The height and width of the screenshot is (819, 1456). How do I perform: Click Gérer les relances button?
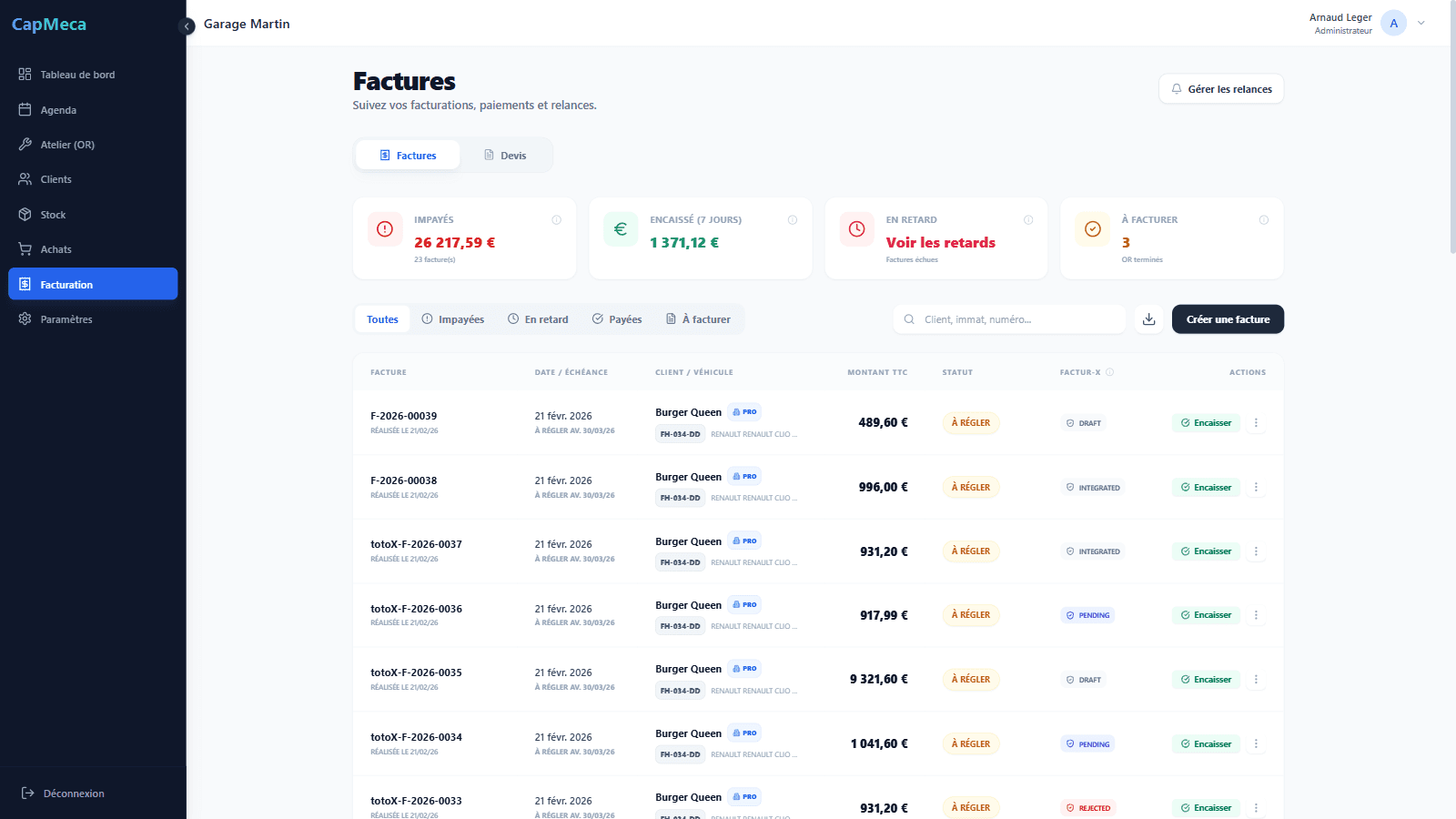pos(1220,89)
